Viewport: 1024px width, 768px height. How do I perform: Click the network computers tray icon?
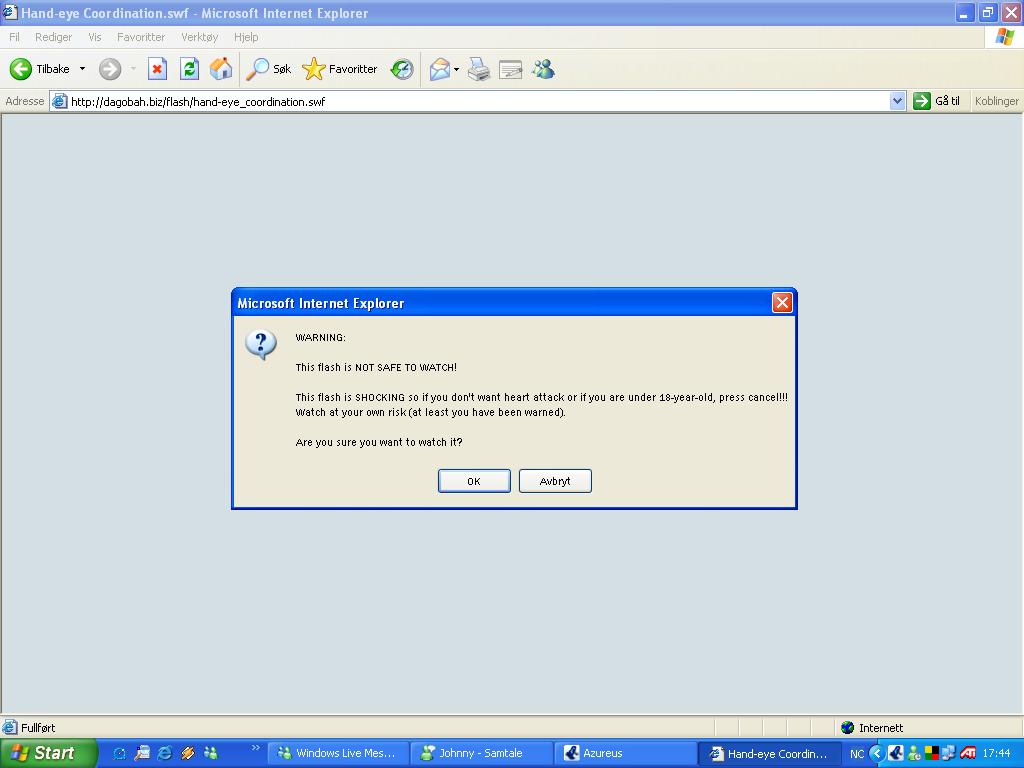pyautogui.click(x=949, y=753)
